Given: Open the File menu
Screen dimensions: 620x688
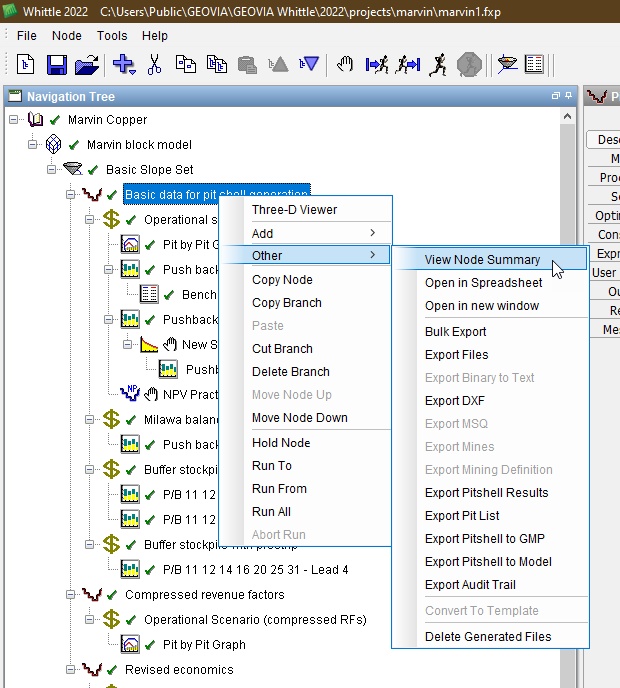Looking at the screenshot, I should 26,36.
